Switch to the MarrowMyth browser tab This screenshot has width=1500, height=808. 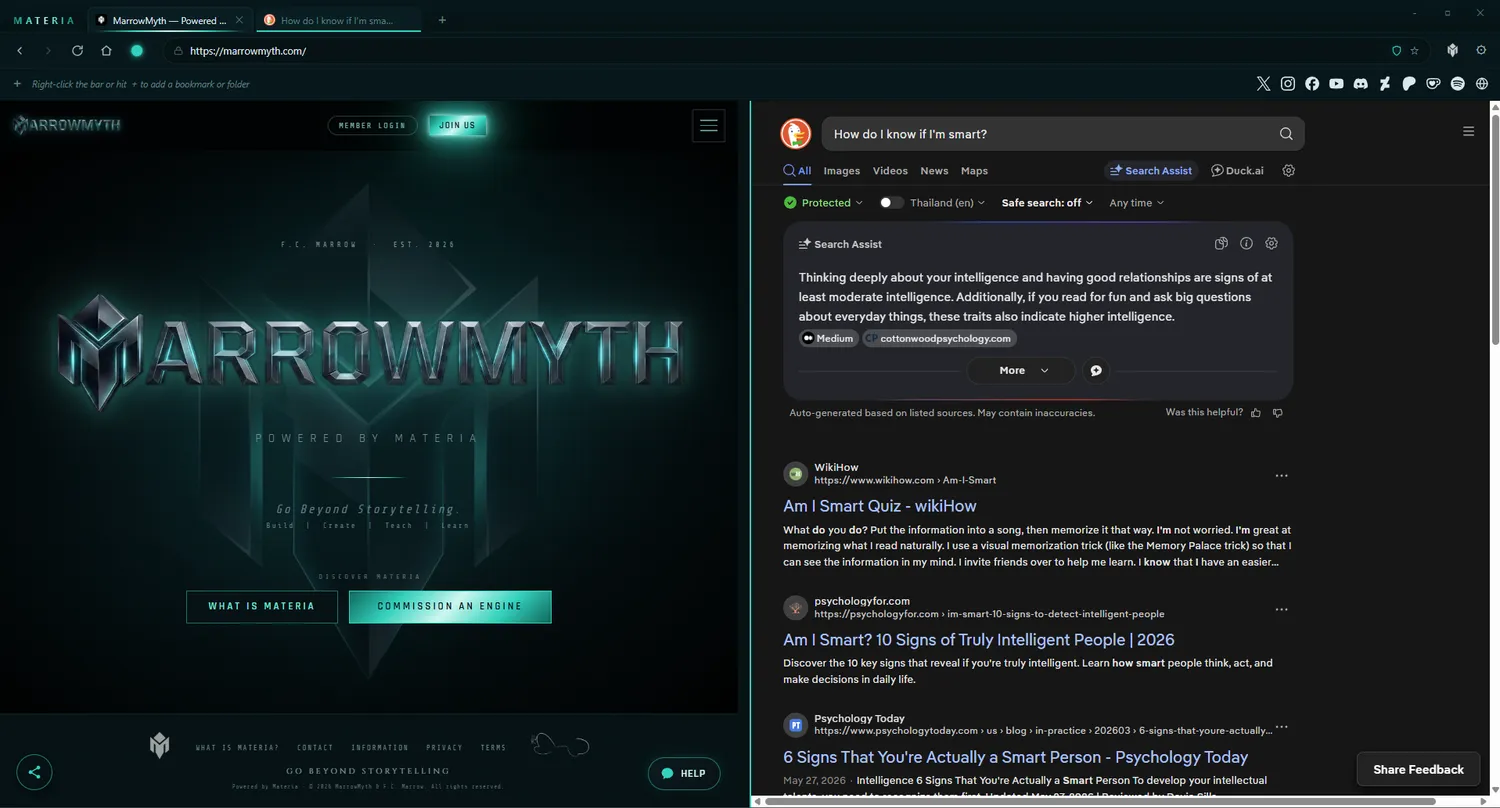click(x=169, y=20)
